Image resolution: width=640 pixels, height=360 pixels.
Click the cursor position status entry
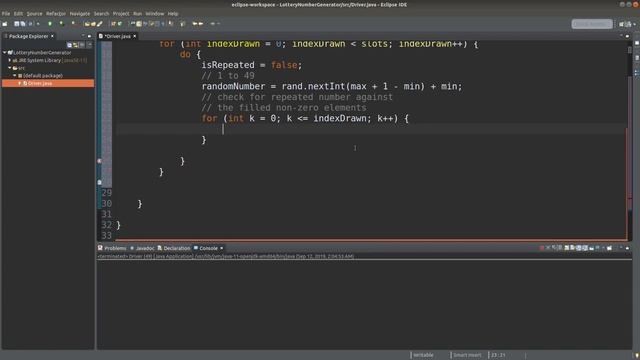[498, 355]
